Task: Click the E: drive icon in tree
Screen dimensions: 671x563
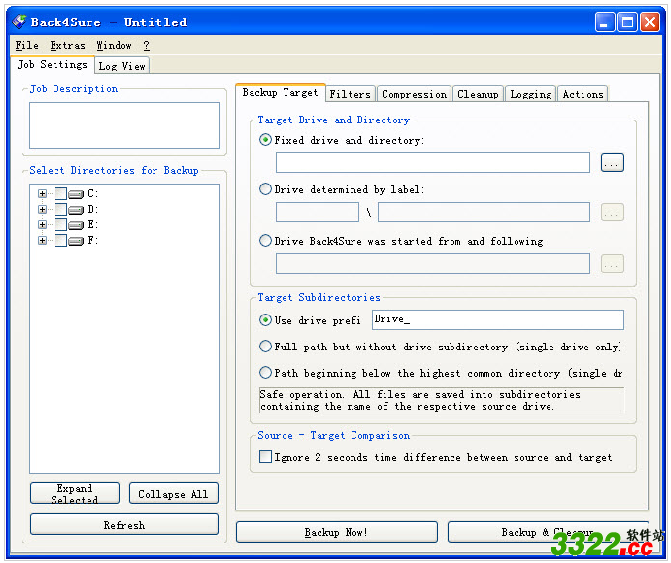Action: (76, 225)
